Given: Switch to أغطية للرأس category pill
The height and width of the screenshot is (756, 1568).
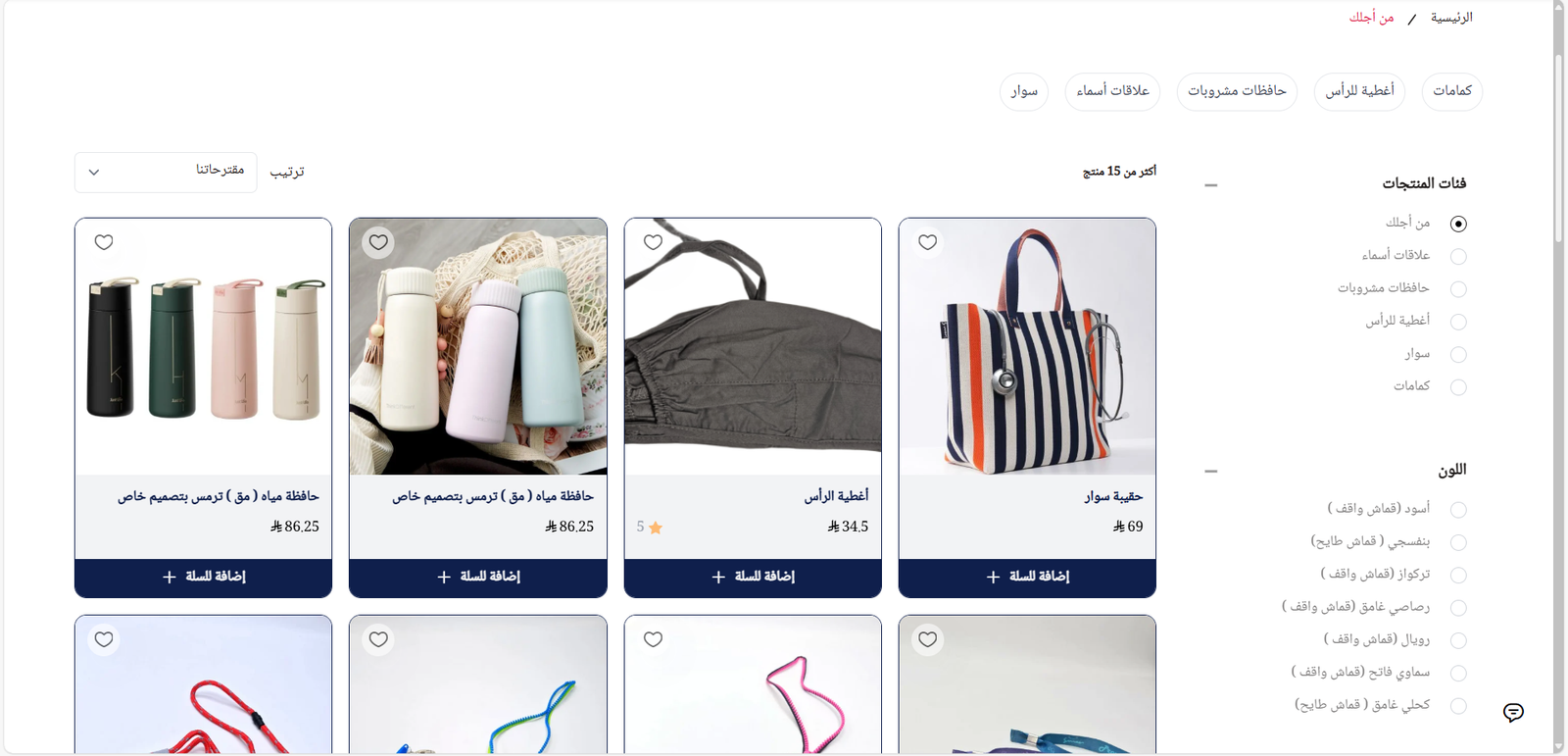Looking at the screenshot, I should (x=1360, y=91).
